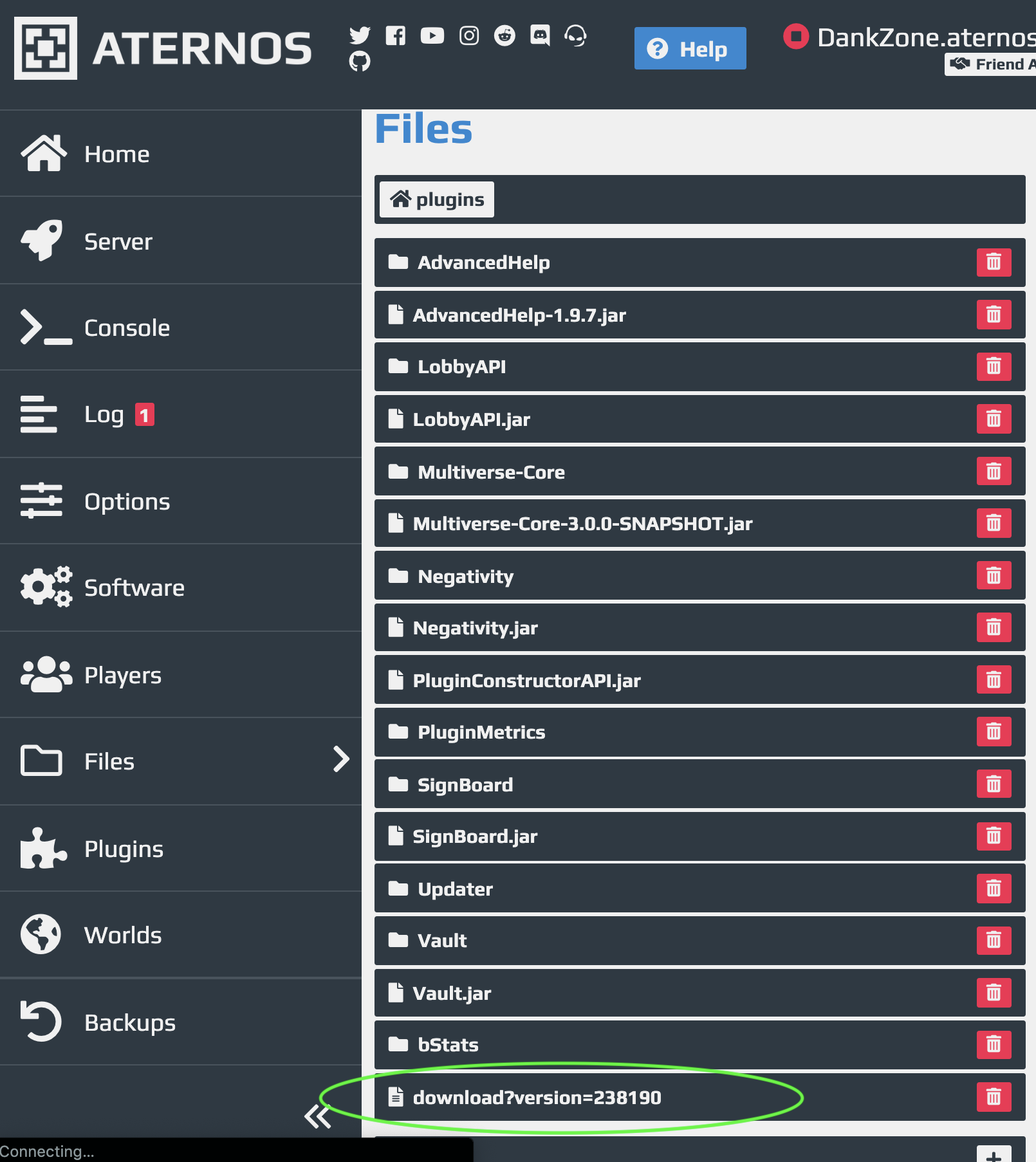Click the plugins breadcrumb button
This screenshot has height=1162, width=1036.
[437, 199]
